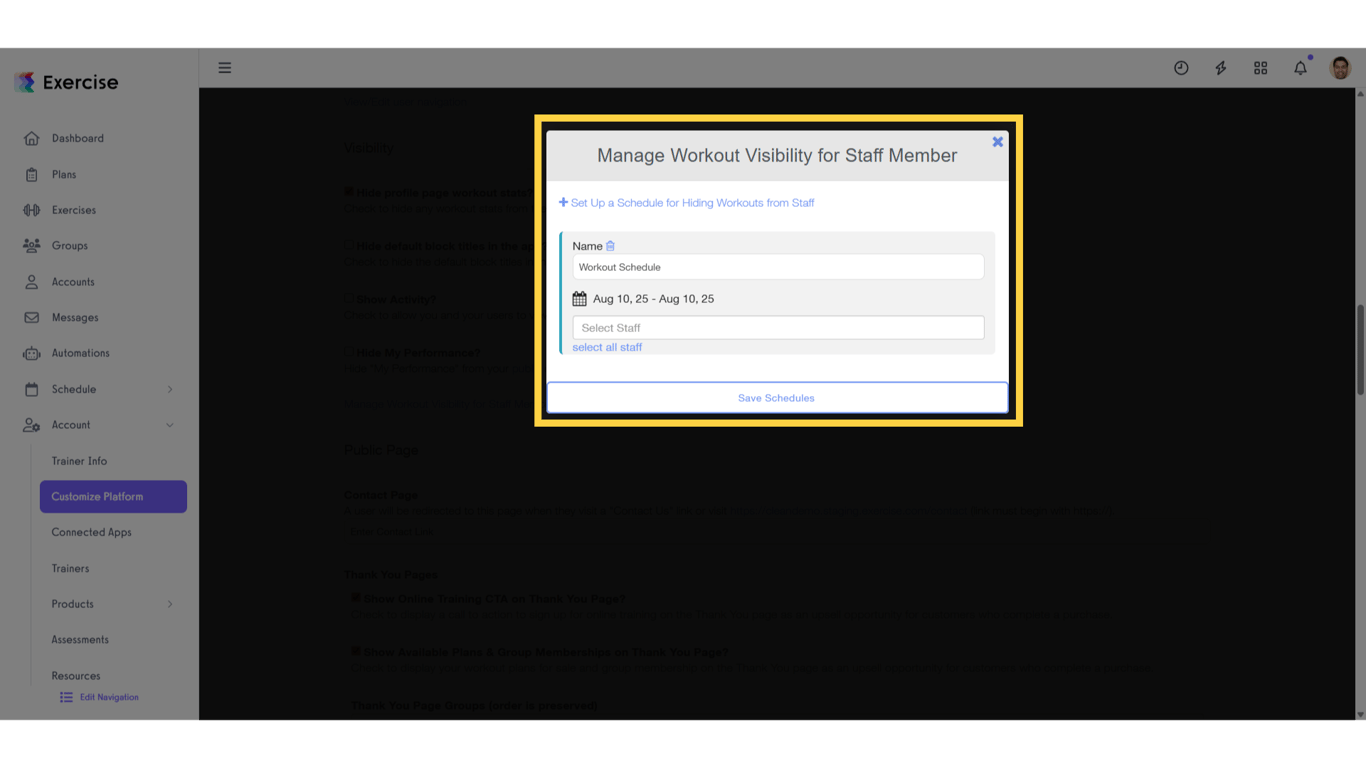1366x768 pixels.
Task: Open the apps grid icon
Action: click(1260, 67)
